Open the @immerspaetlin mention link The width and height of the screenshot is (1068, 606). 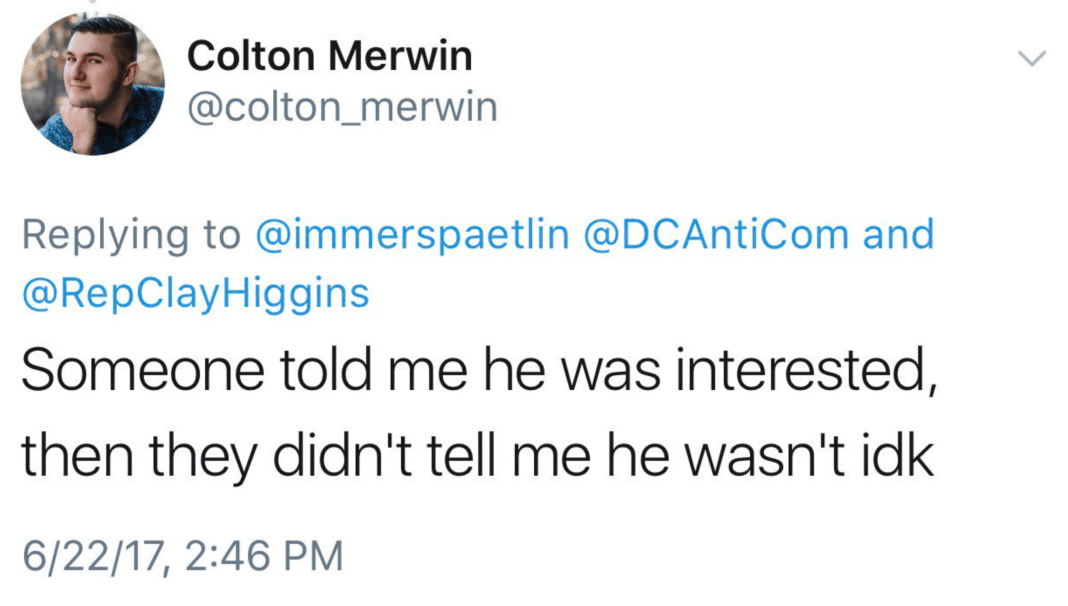point(413,235)
